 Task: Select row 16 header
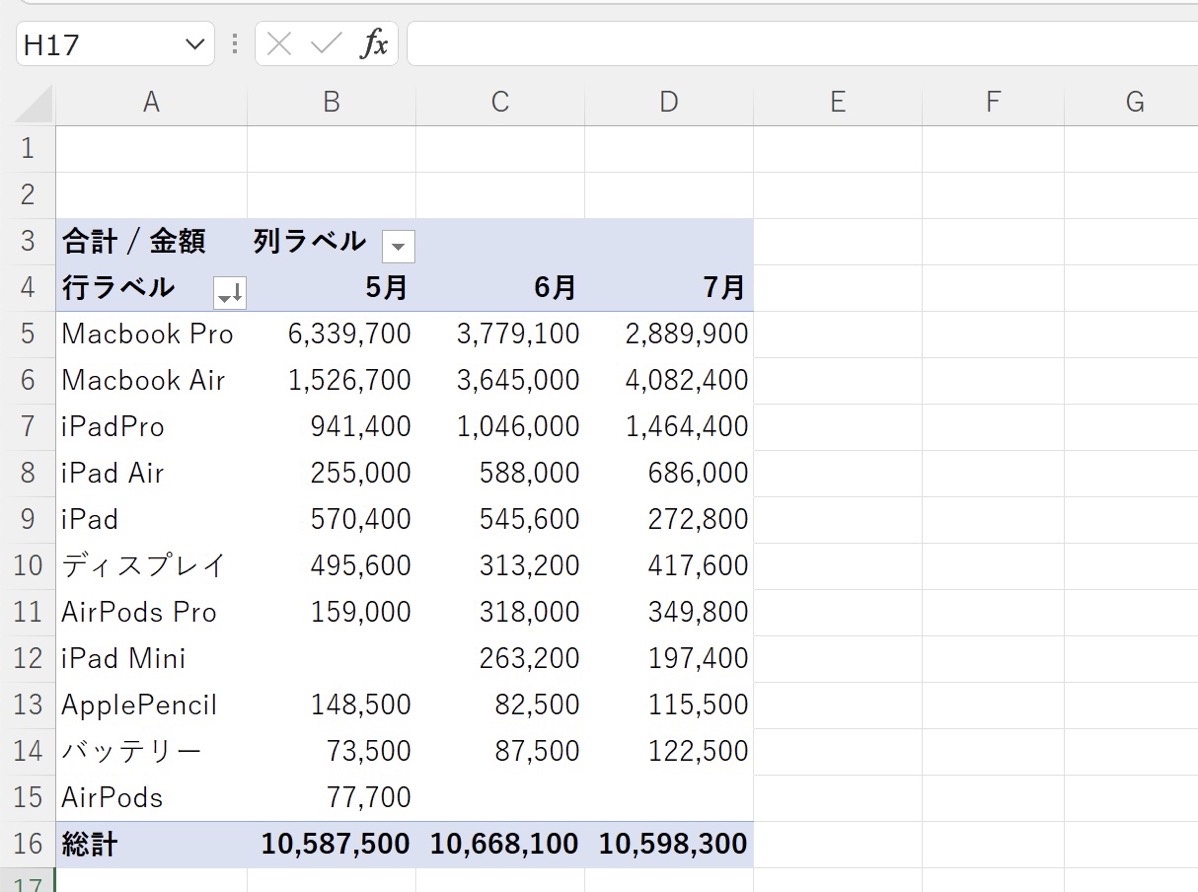pos(28,844)
